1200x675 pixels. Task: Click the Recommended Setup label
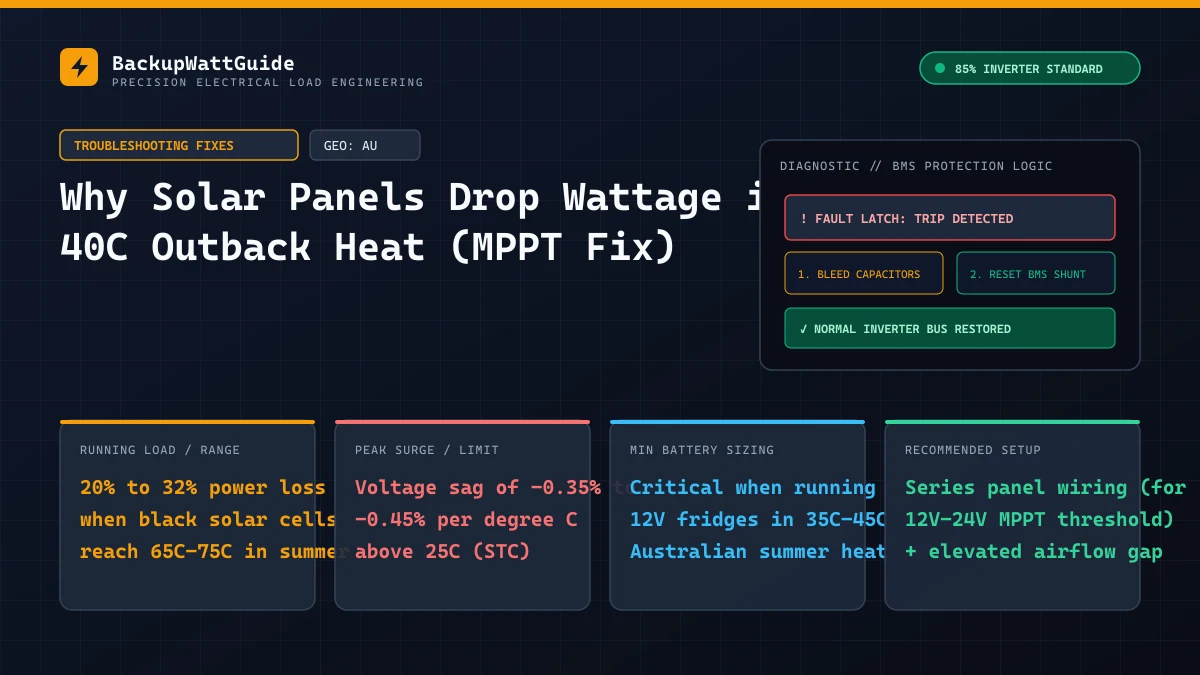(x=973, y=450)
